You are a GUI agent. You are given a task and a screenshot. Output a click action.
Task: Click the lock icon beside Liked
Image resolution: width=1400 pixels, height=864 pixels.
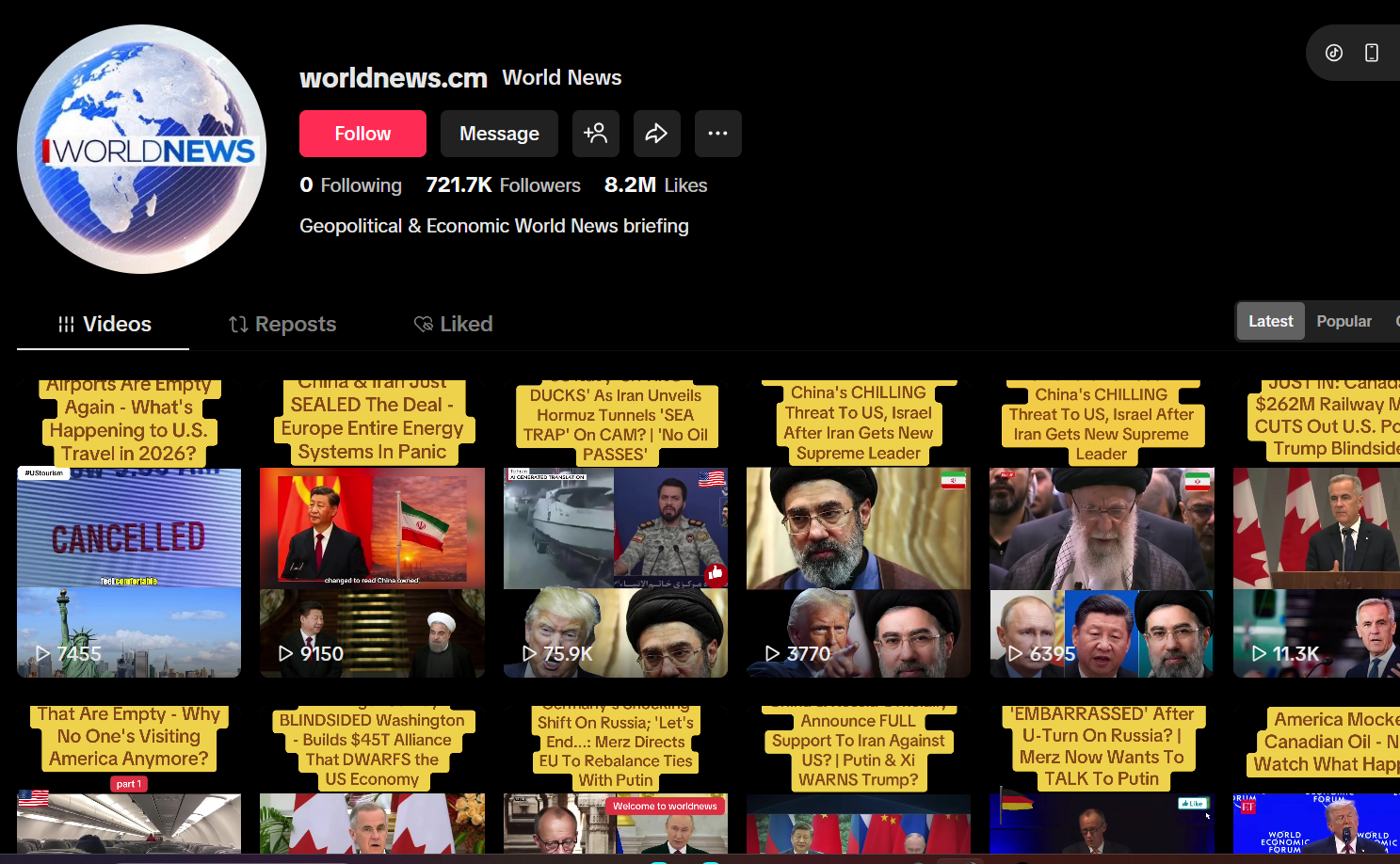(x=425, y=324)
